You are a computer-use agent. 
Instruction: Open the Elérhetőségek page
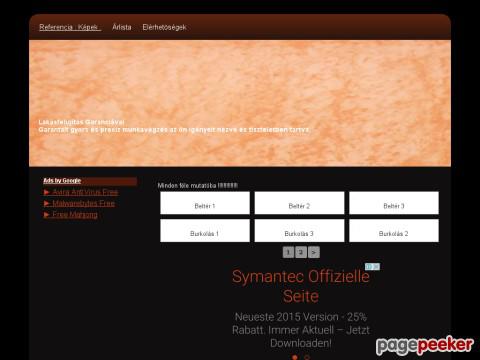coord(164,27)
